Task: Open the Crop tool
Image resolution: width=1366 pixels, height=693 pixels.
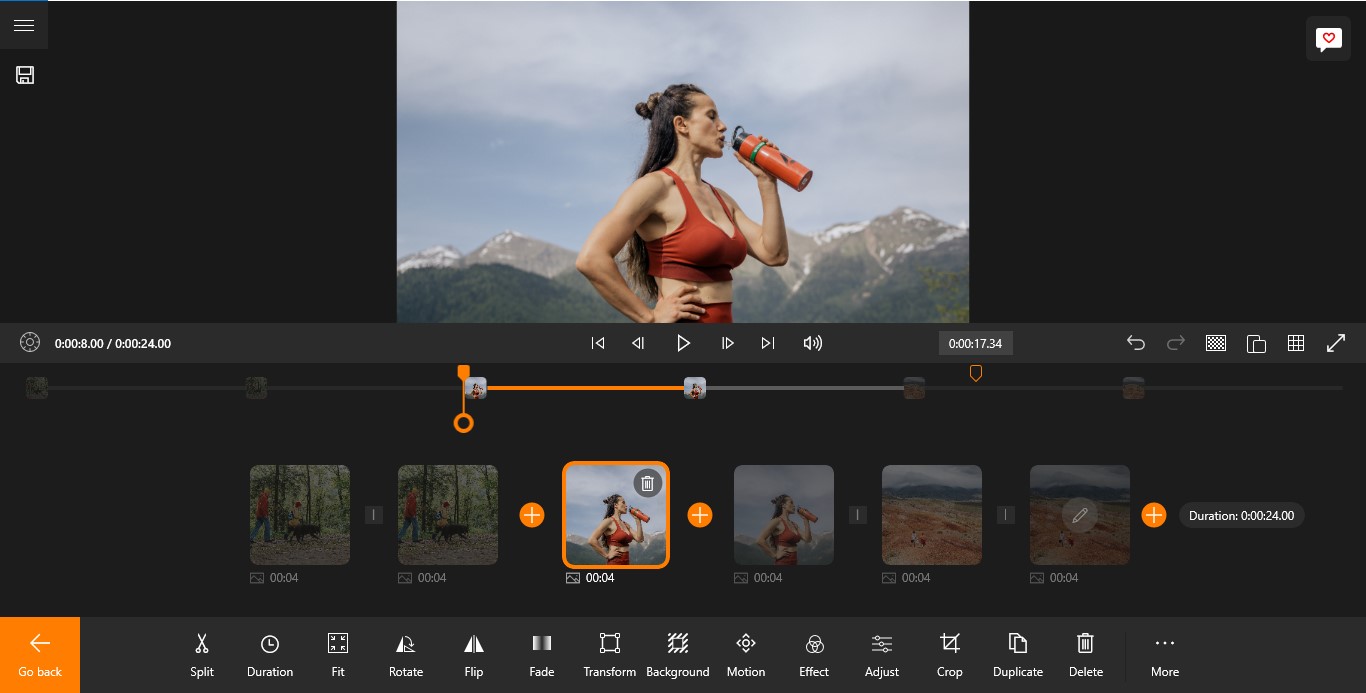Action: [949, 655]
